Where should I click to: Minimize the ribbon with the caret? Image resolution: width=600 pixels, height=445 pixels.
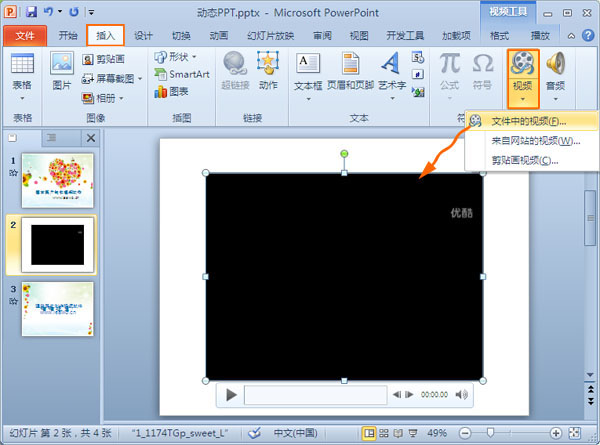[x=571, y=36]
